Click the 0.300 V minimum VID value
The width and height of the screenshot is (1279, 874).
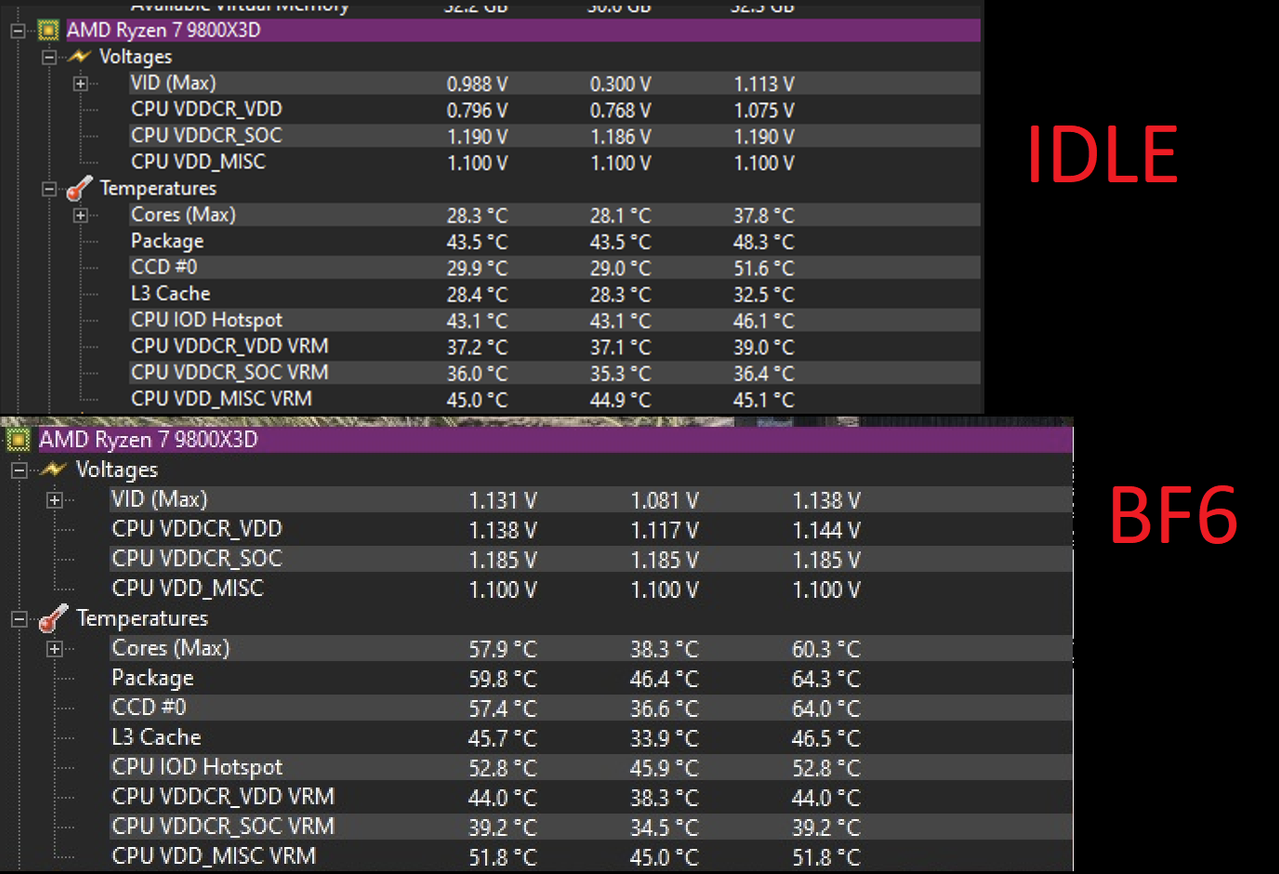pos(621,84)
